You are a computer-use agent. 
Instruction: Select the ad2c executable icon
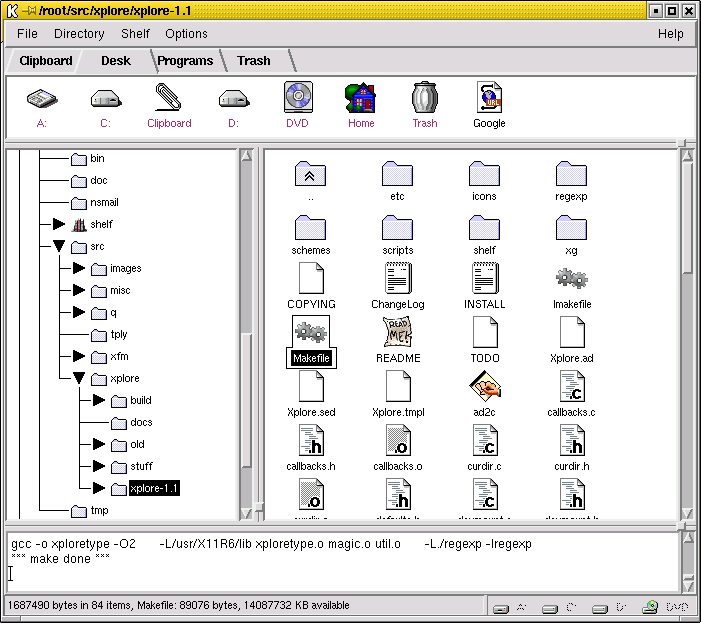(x=485, y=387)
